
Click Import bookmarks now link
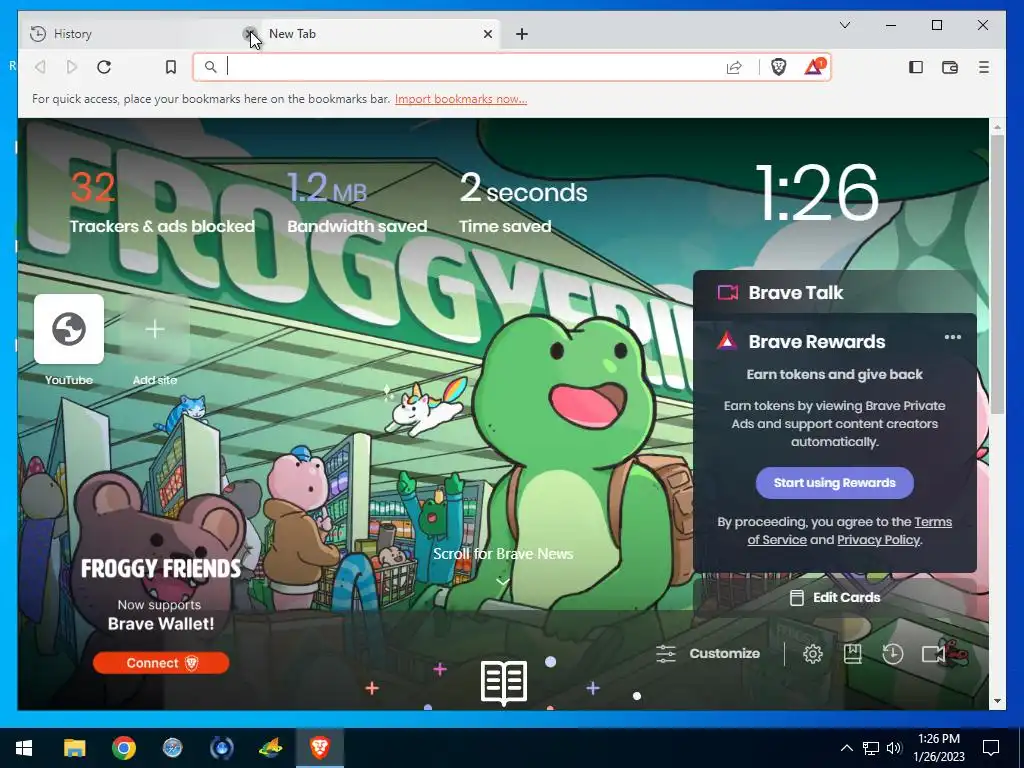click(x=460, y=99)
